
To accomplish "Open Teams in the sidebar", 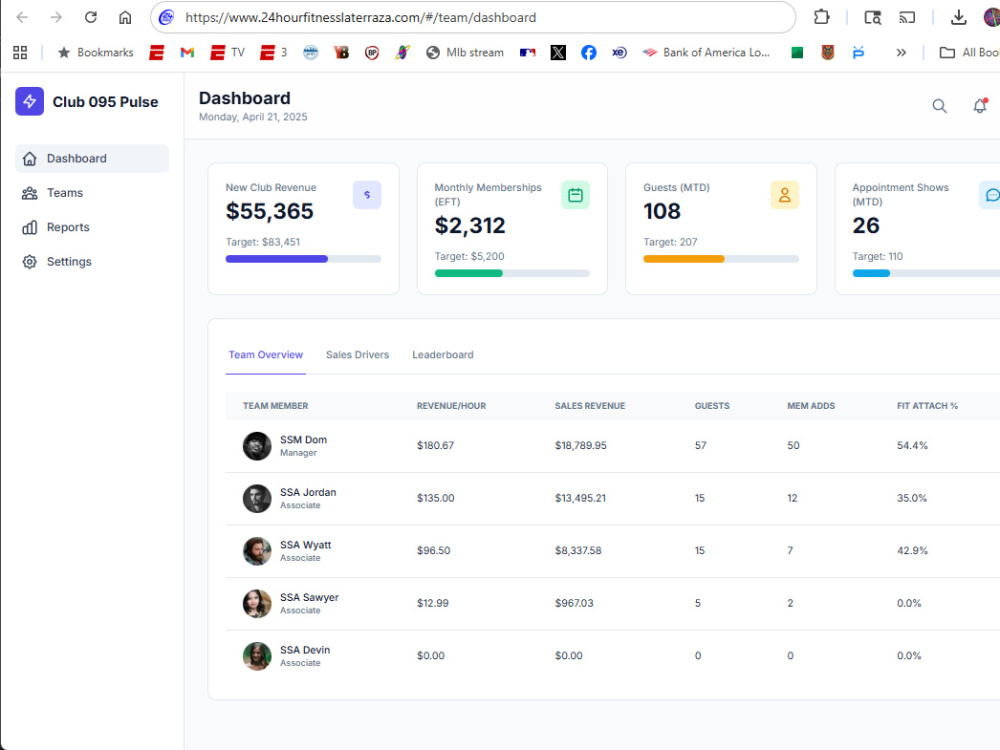I will [92, 193].
